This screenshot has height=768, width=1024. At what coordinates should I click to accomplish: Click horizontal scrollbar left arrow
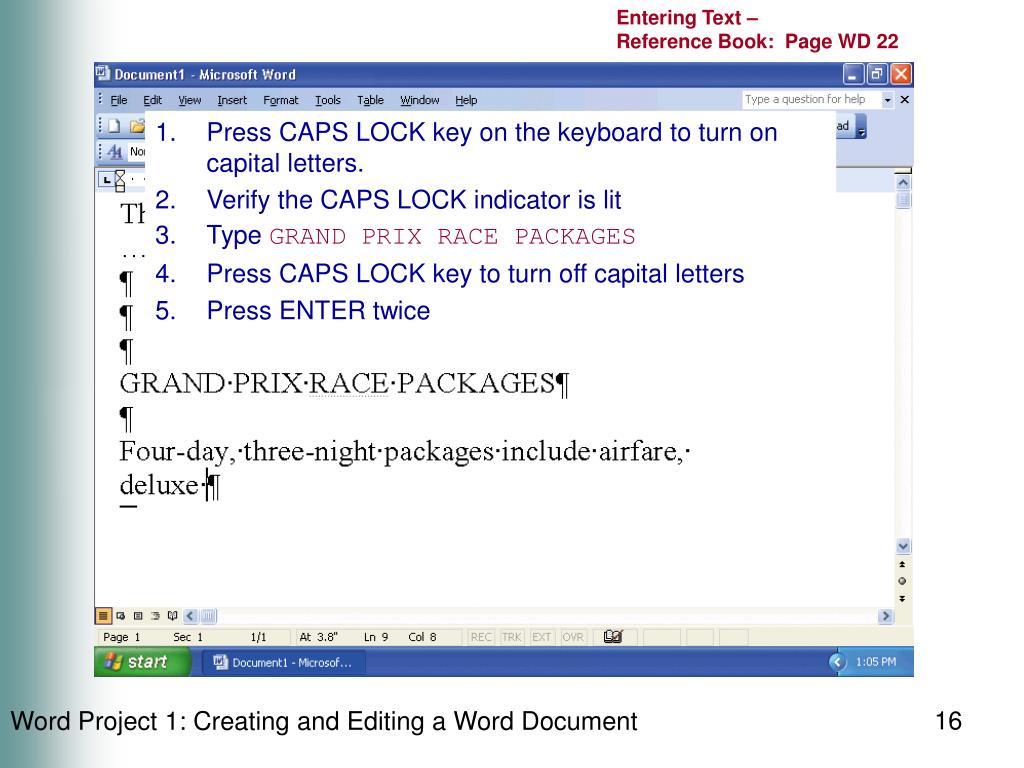pyautogui.click(x=190, y=616)
